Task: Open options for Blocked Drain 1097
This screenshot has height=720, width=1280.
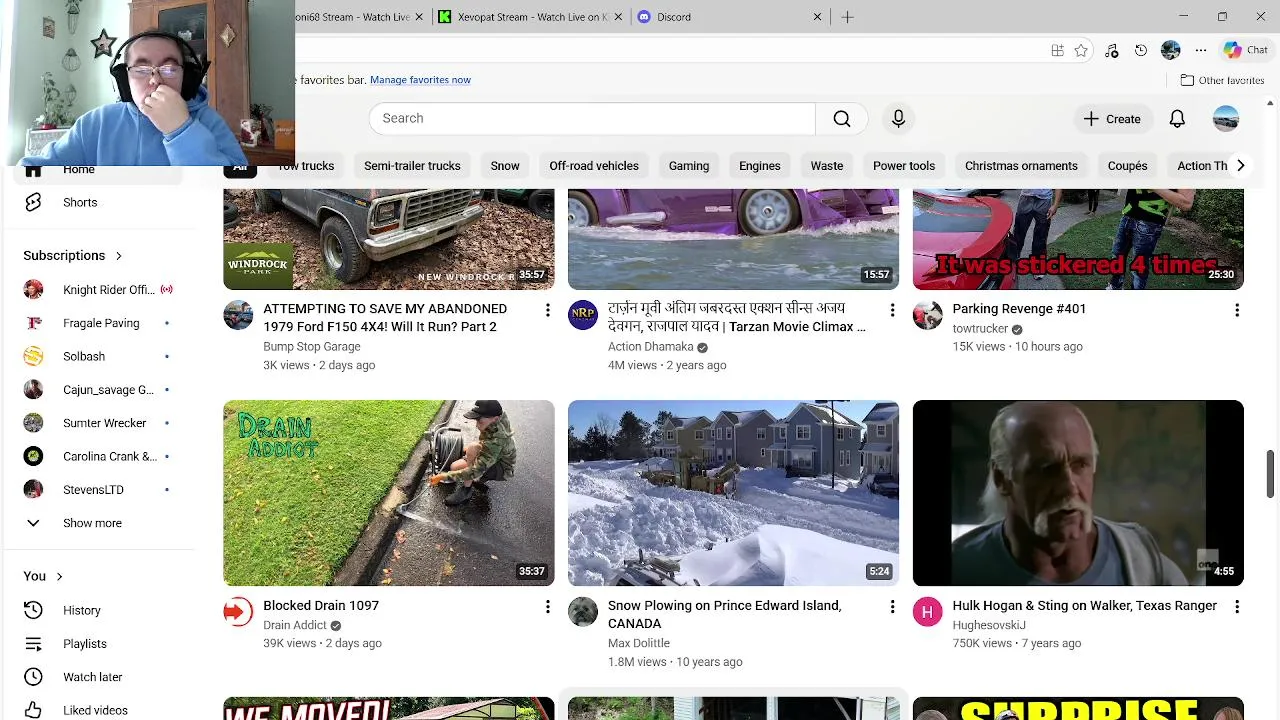Action: click(x=547, y=607)
